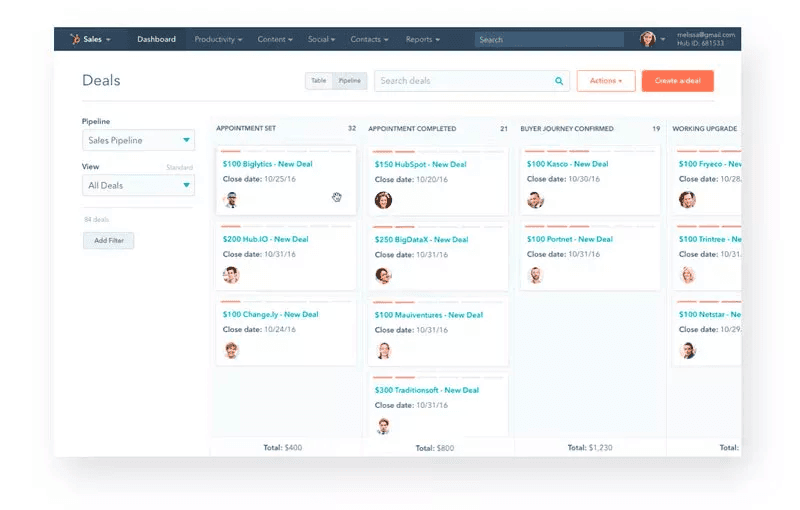Open the All Deals view dropdown
Image resolution: width=800 pixels, height=510 pixels.
(x=138, y=185)
